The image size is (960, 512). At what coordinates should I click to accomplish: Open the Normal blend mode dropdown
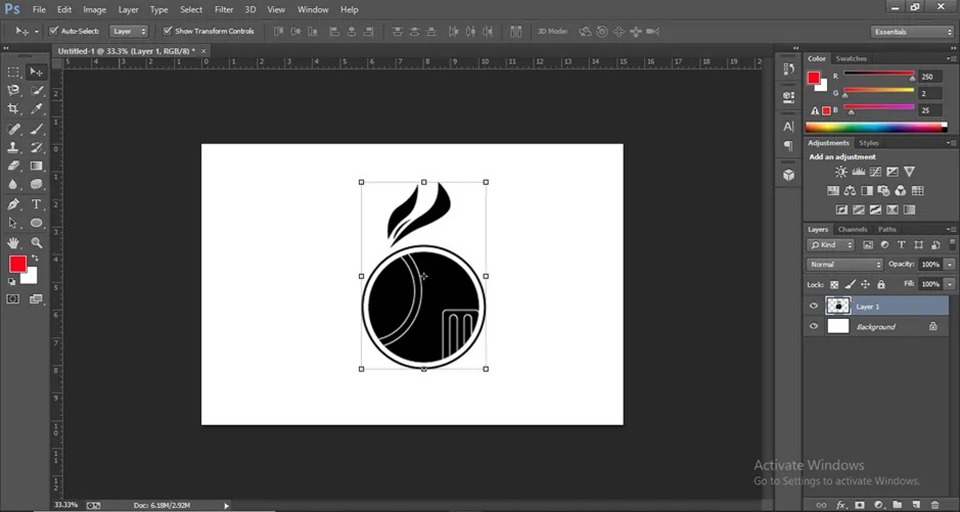point(845,264)
